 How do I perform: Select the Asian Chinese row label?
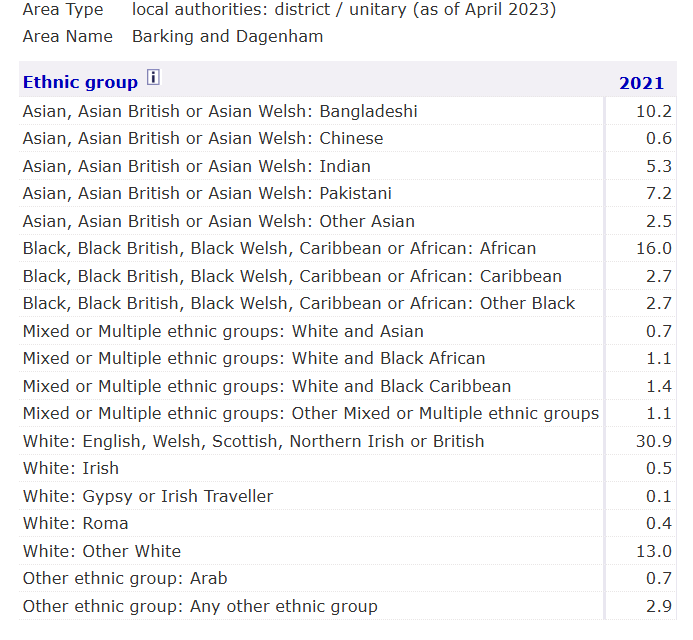point(203,139)
